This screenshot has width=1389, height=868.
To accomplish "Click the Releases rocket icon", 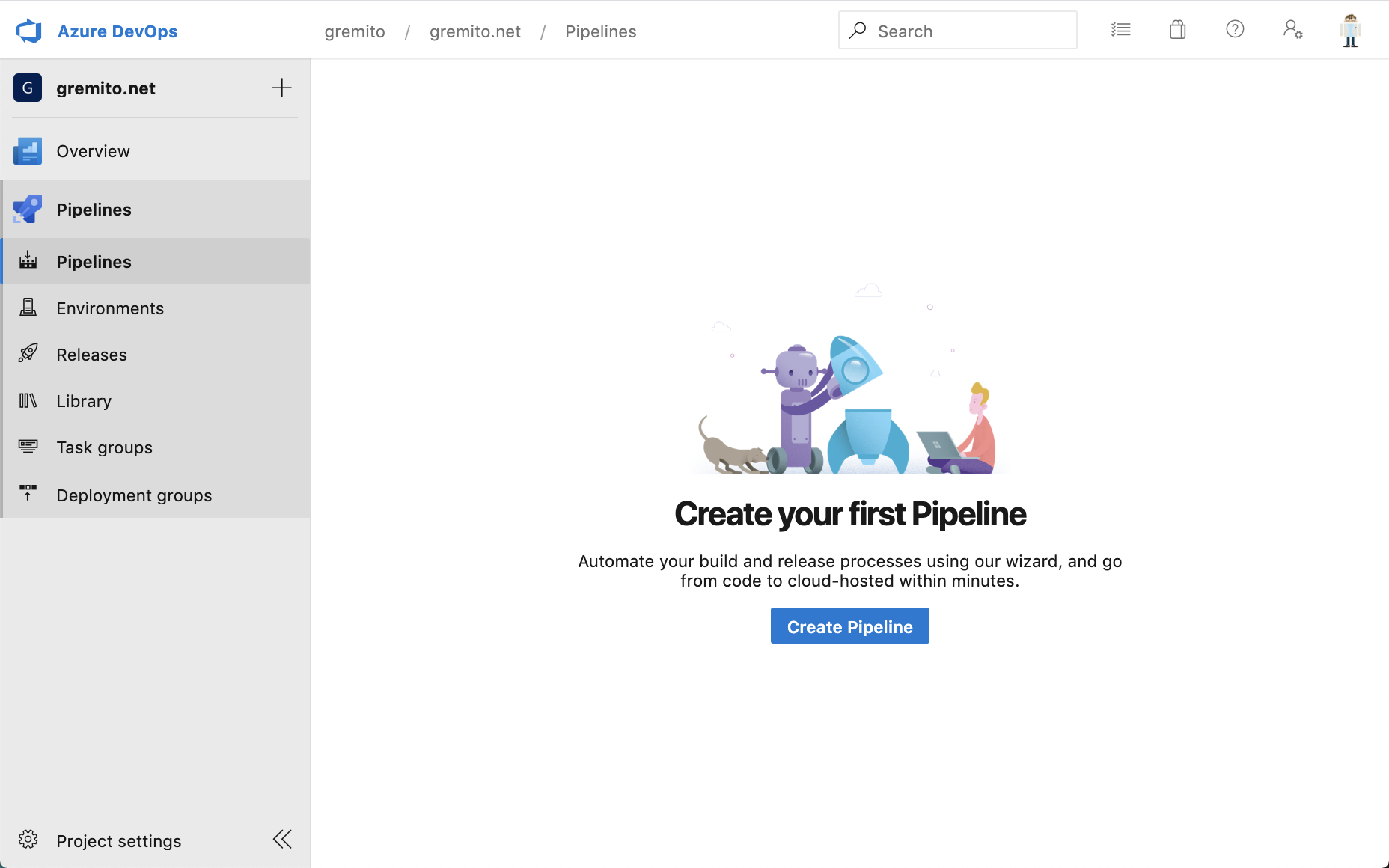I will tap(28, 354).
